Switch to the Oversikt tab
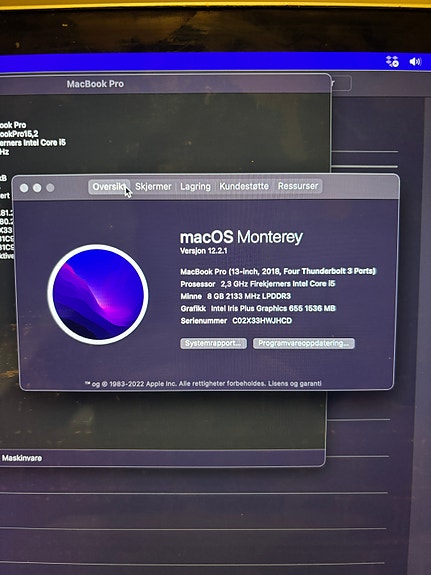 pos(109,187)
